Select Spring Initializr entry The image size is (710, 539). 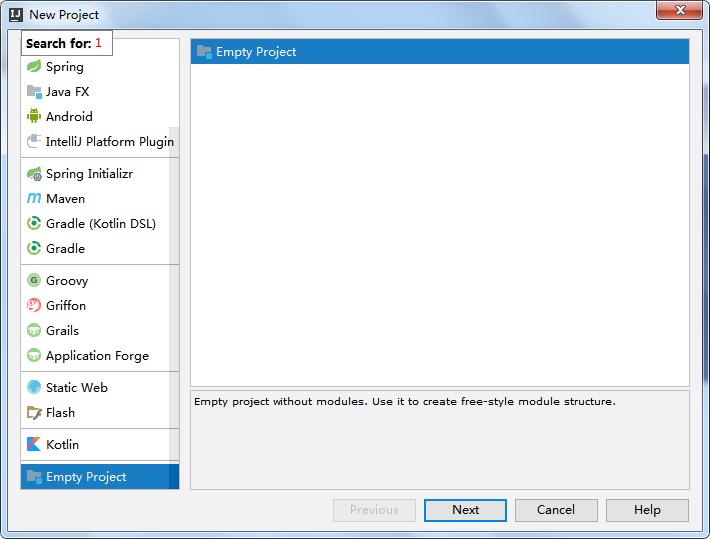[x=100, y=173]
